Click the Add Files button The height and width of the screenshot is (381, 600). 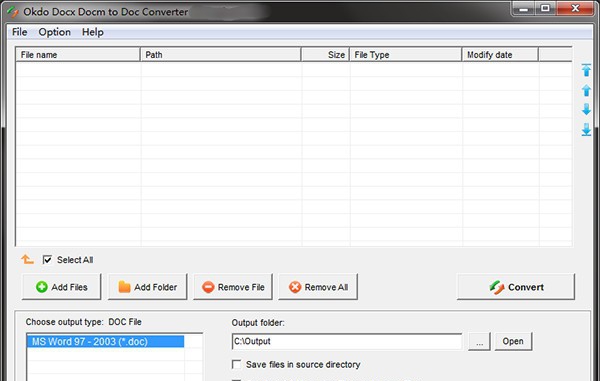(62, 287)
